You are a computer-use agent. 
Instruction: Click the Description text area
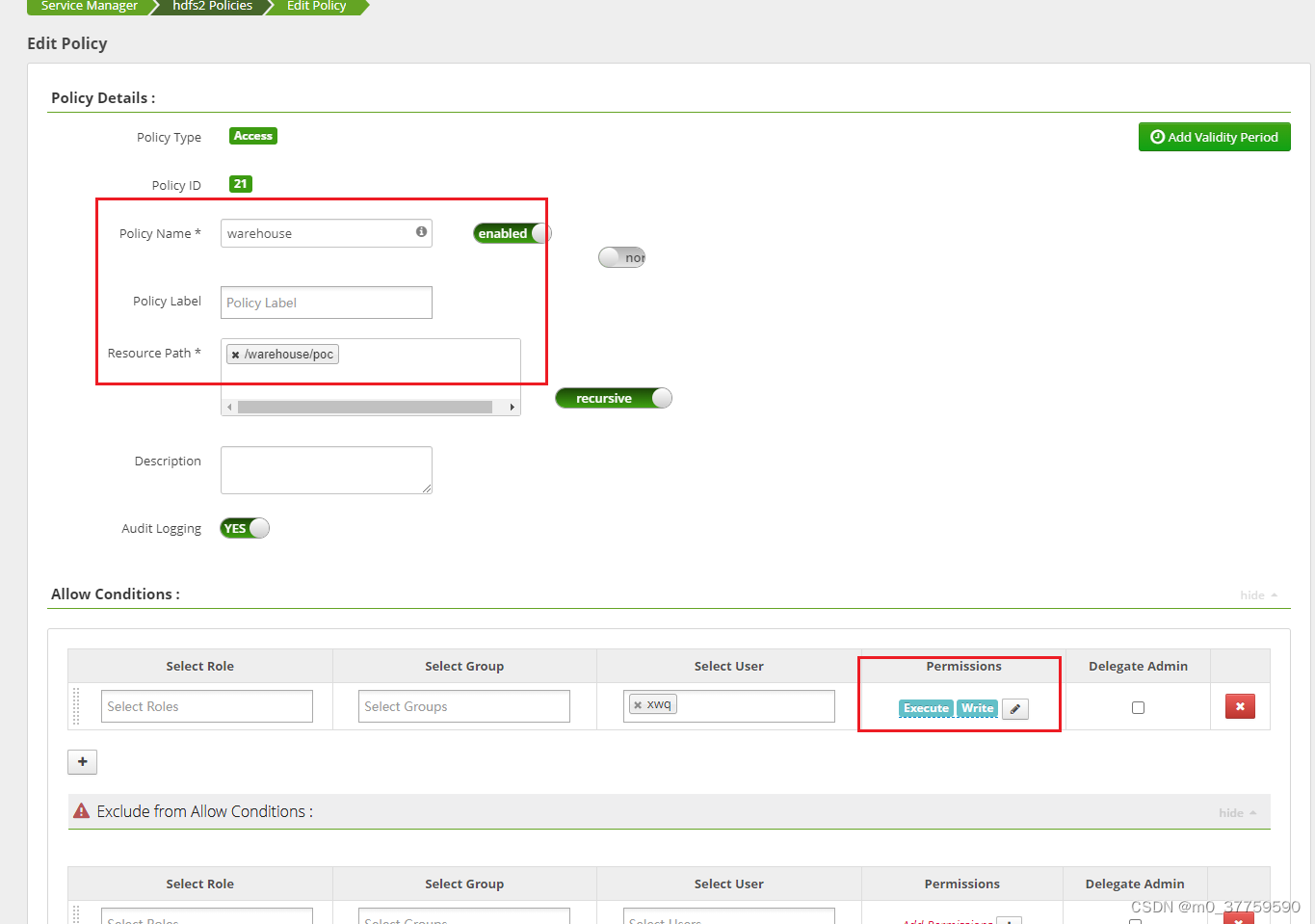327,470
